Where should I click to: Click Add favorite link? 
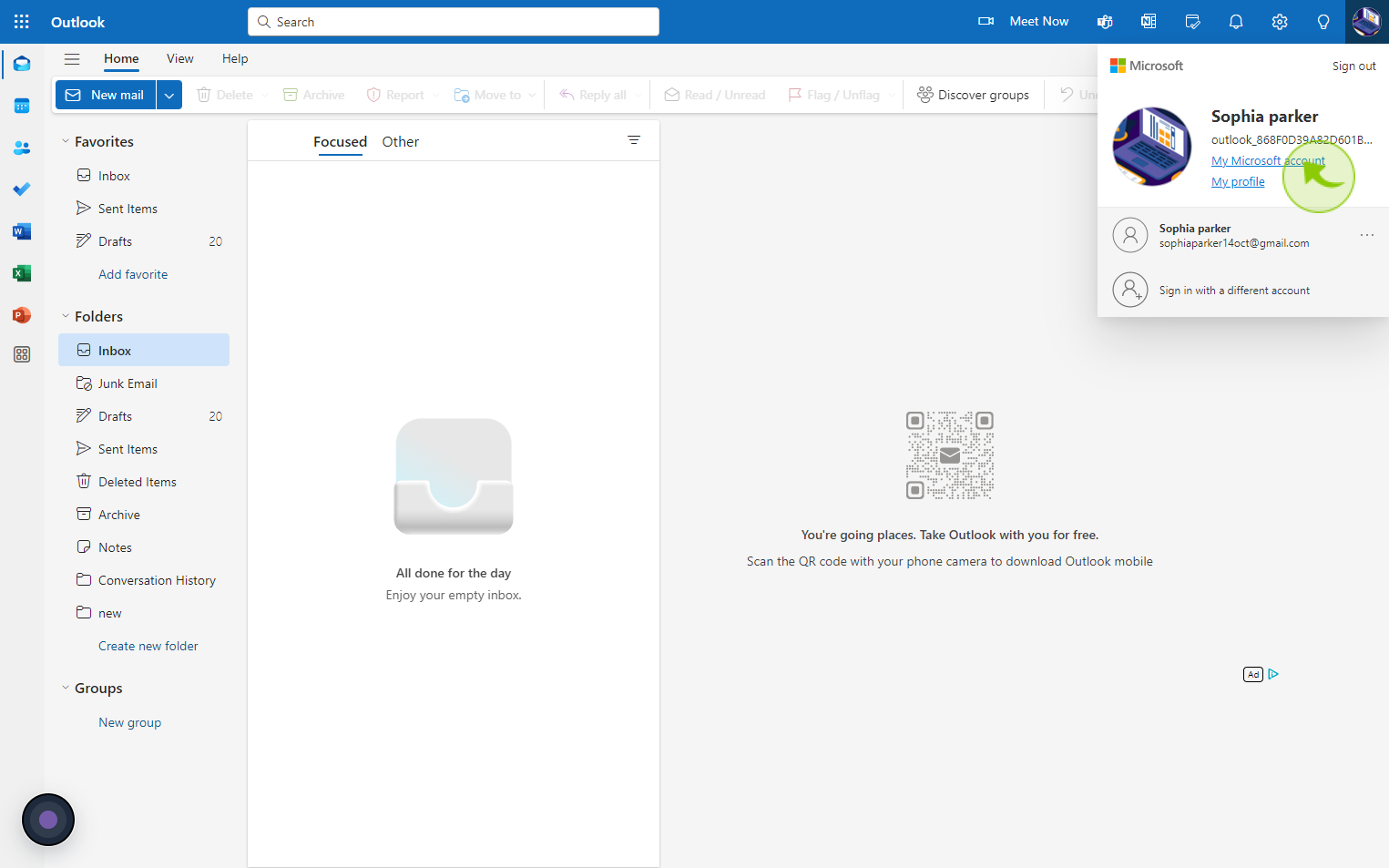[x=133, y=274]
